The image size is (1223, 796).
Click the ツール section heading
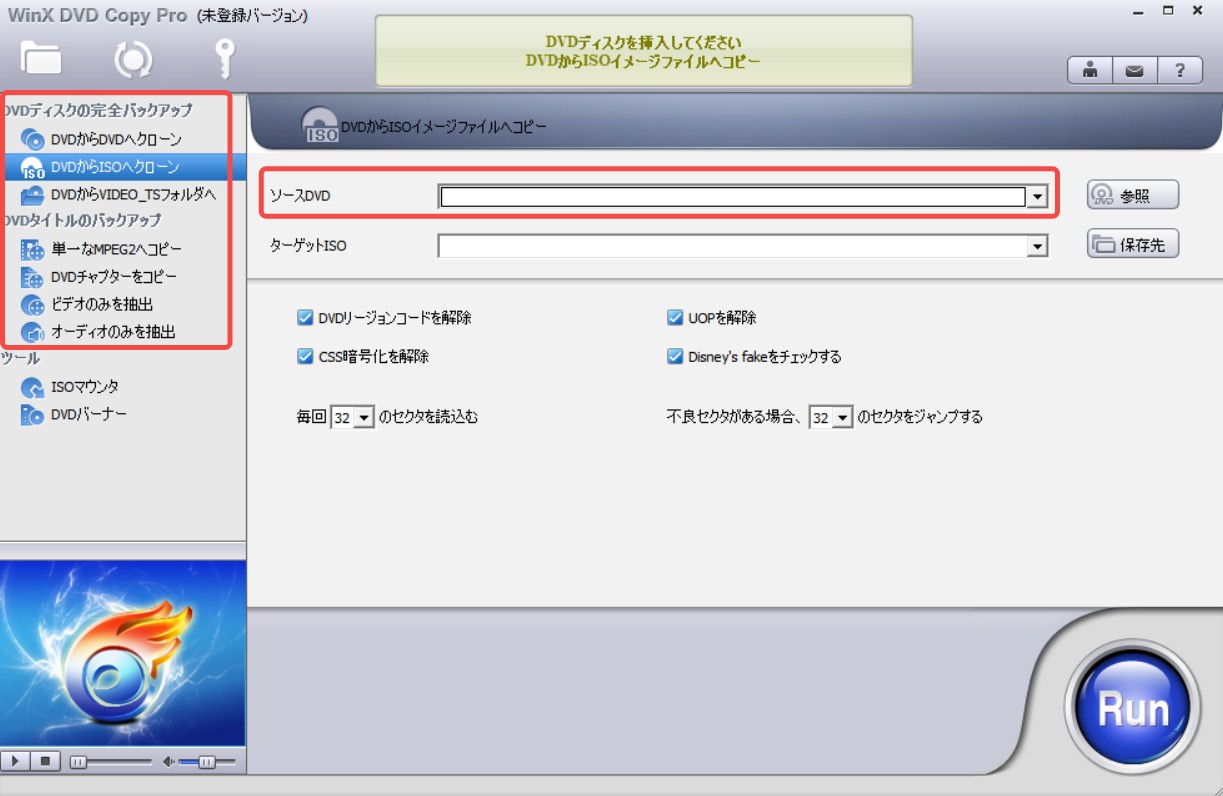(21, 358)
